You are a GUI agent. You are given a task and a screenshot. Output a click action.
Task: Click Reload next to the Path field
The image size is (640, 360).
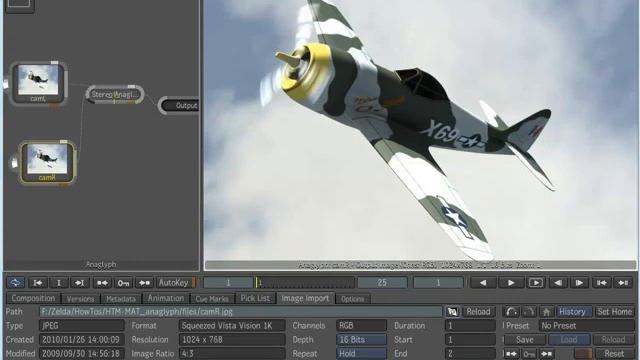(x=478, y=312)
